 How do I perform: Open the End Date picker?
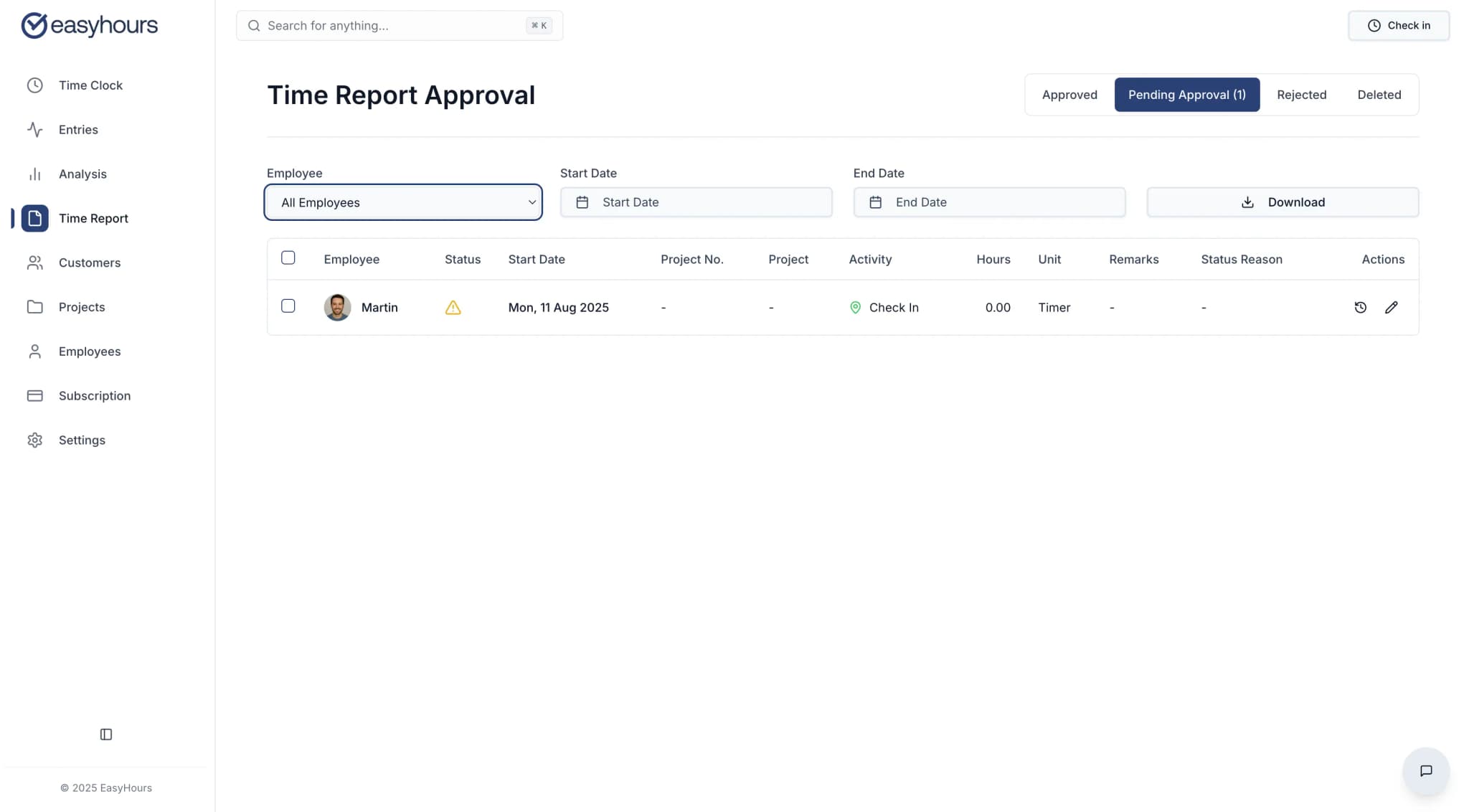[x=988, y=202]
